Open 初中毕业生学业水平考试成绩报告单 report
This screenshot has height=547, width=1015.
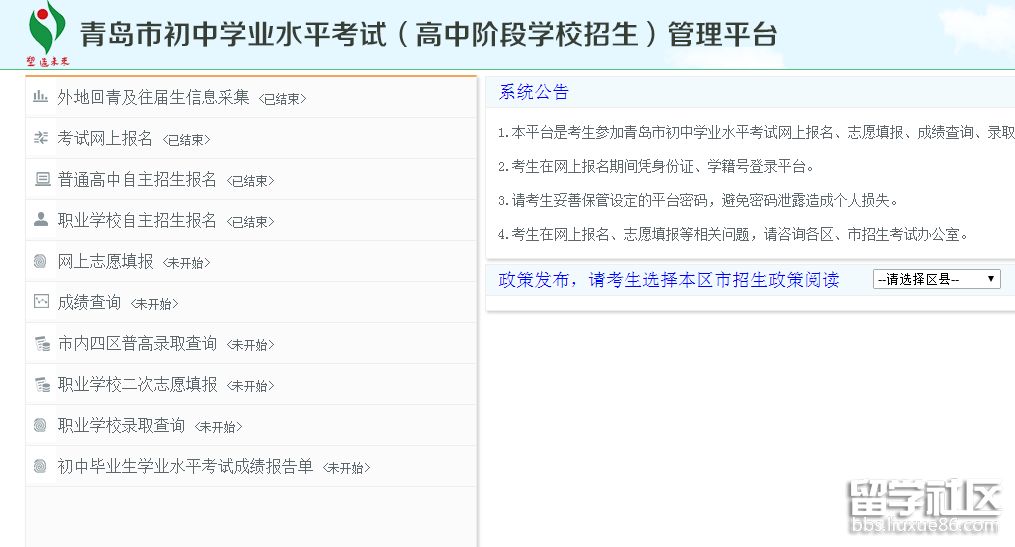point(185,466)
